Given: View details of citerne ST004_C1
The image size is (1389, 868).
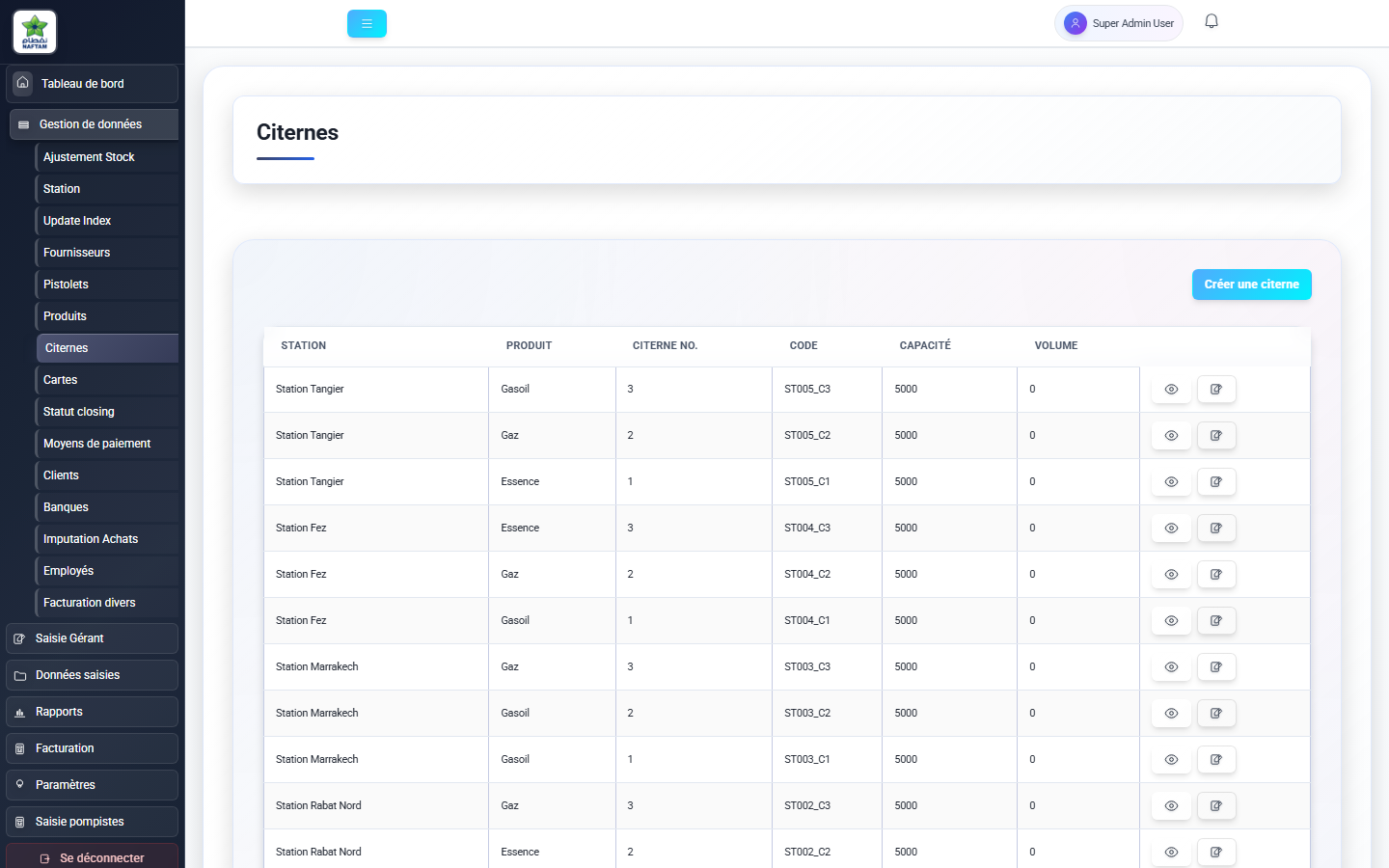Looking at the screenshot, I should [x=1171, y=621].
